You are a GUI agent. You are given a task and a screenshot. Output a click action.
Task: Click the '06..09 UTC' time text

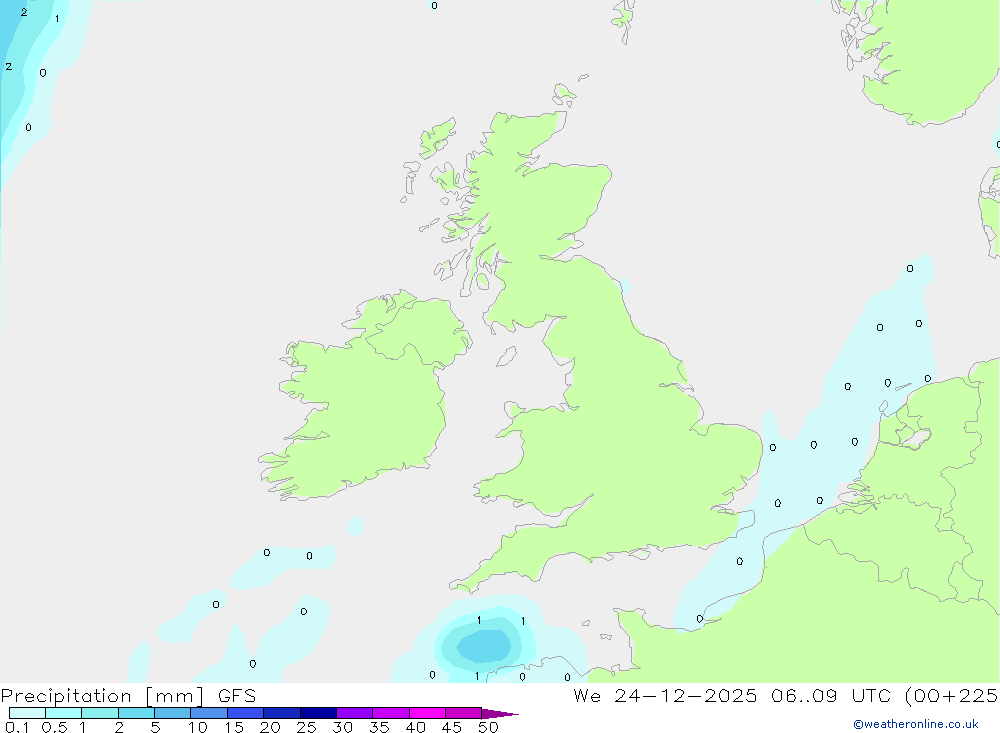point(830,696)
